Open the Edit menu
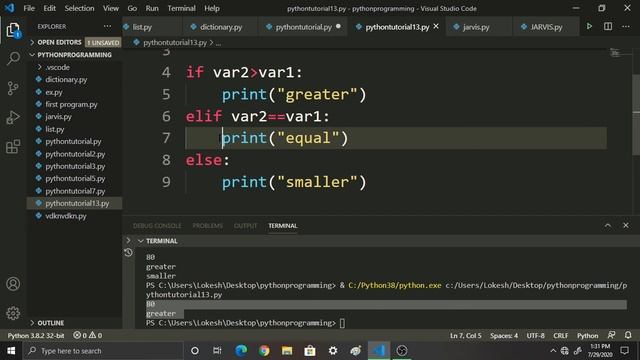 tap(49, 8)
